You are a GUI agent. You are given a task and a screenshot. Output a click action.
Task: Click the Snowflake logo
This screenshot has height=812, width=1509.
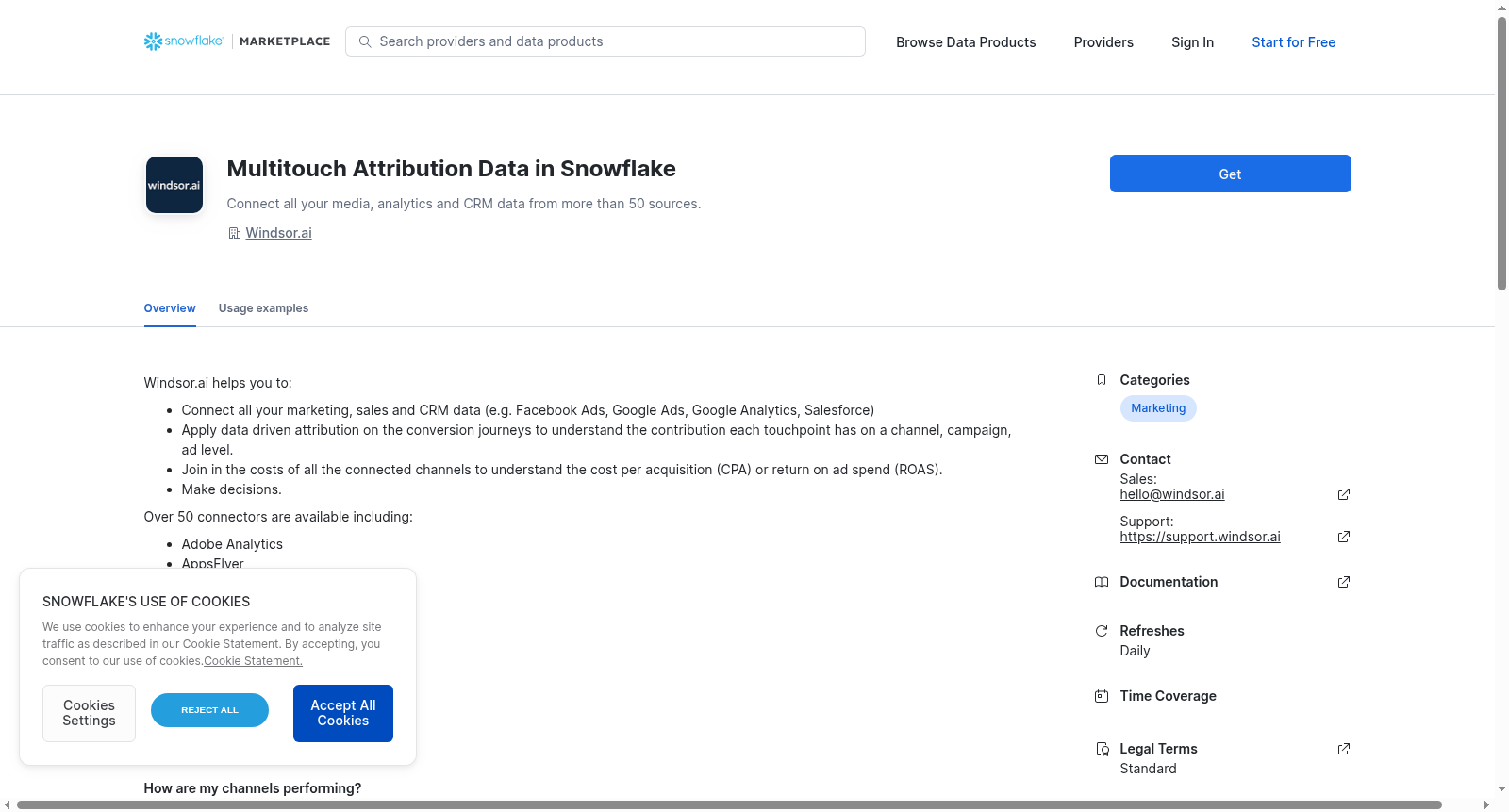pyautogui.click(x=184, y=41)
